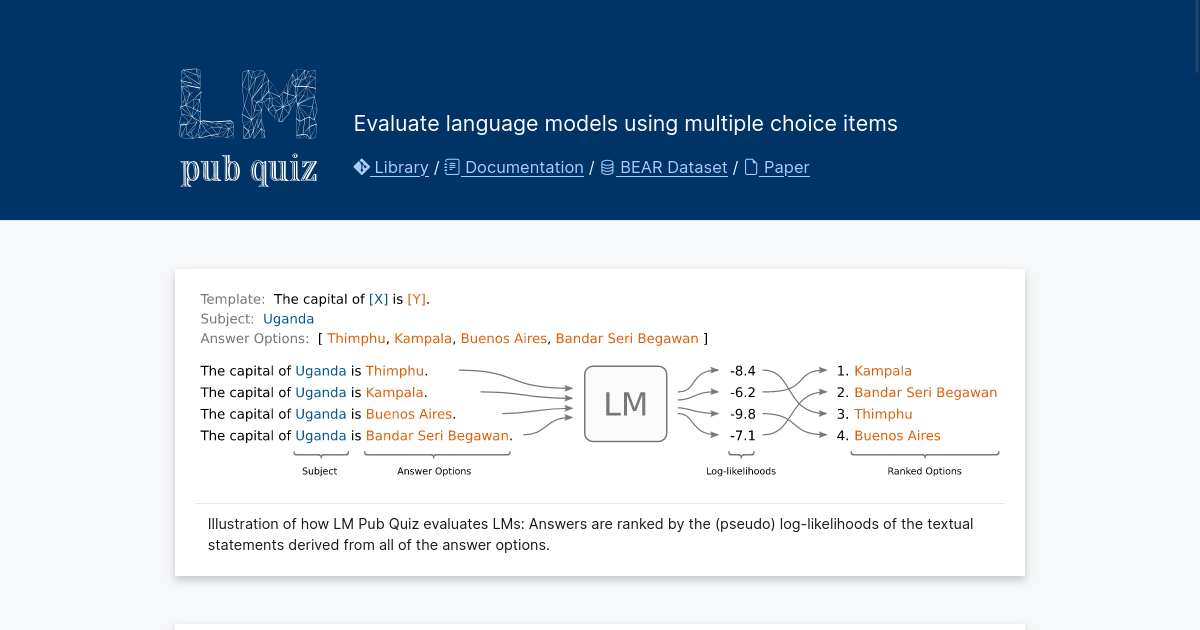Open the Documentation link
This screenshot has height=630, width=1200.
[524, 167]
